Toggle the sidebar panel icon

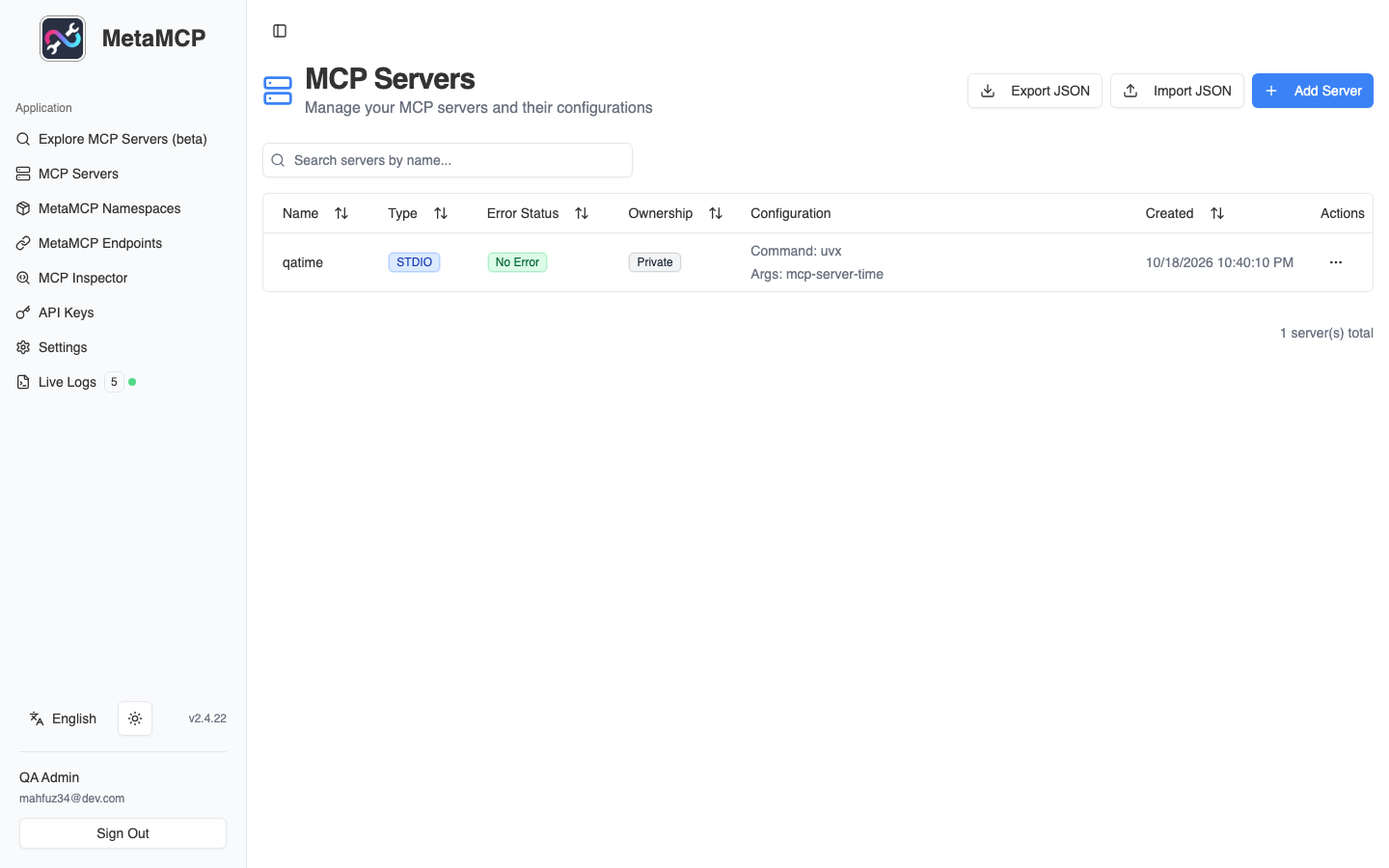280,31
